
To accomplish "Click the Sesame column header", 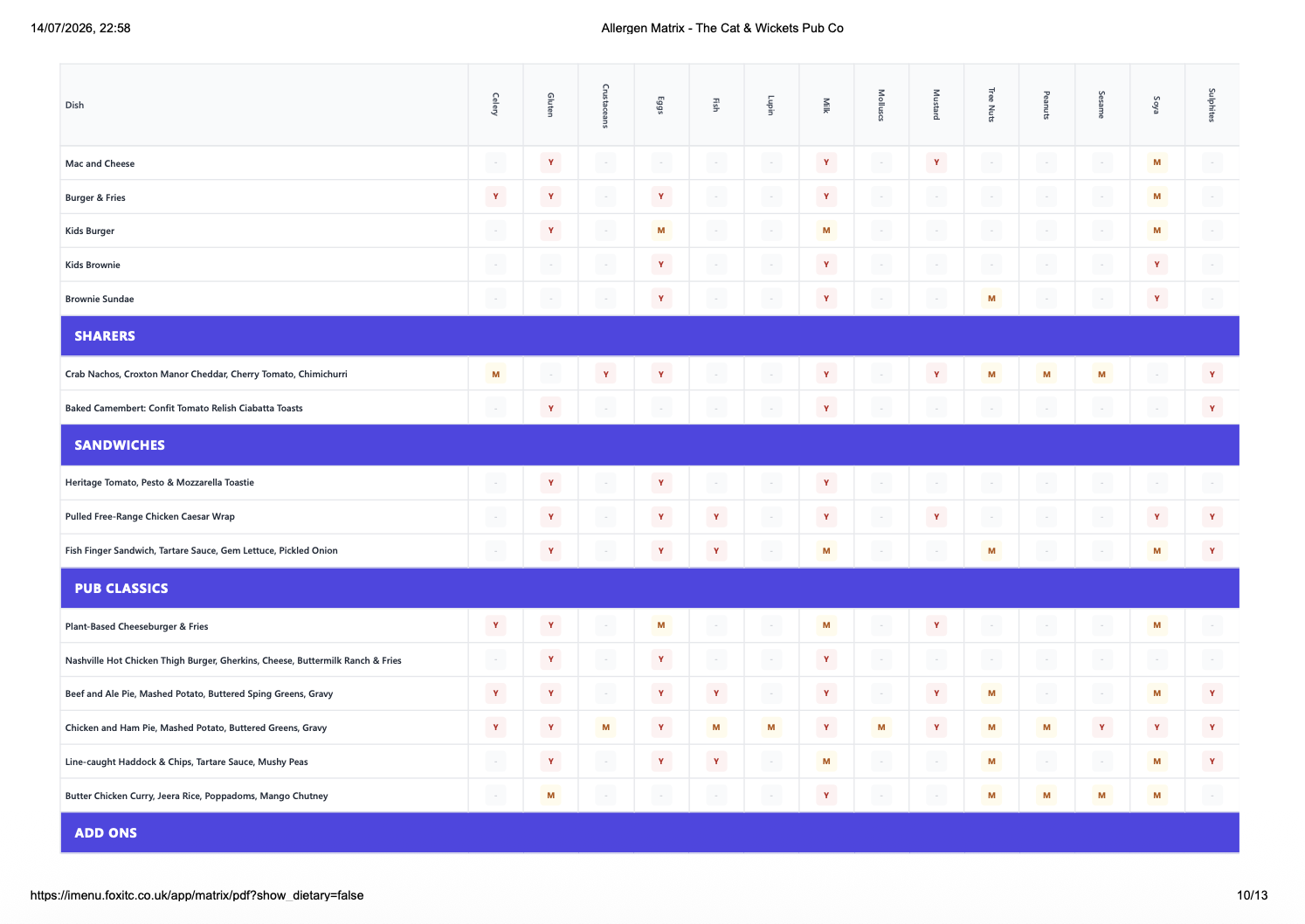I will 1101,105.
